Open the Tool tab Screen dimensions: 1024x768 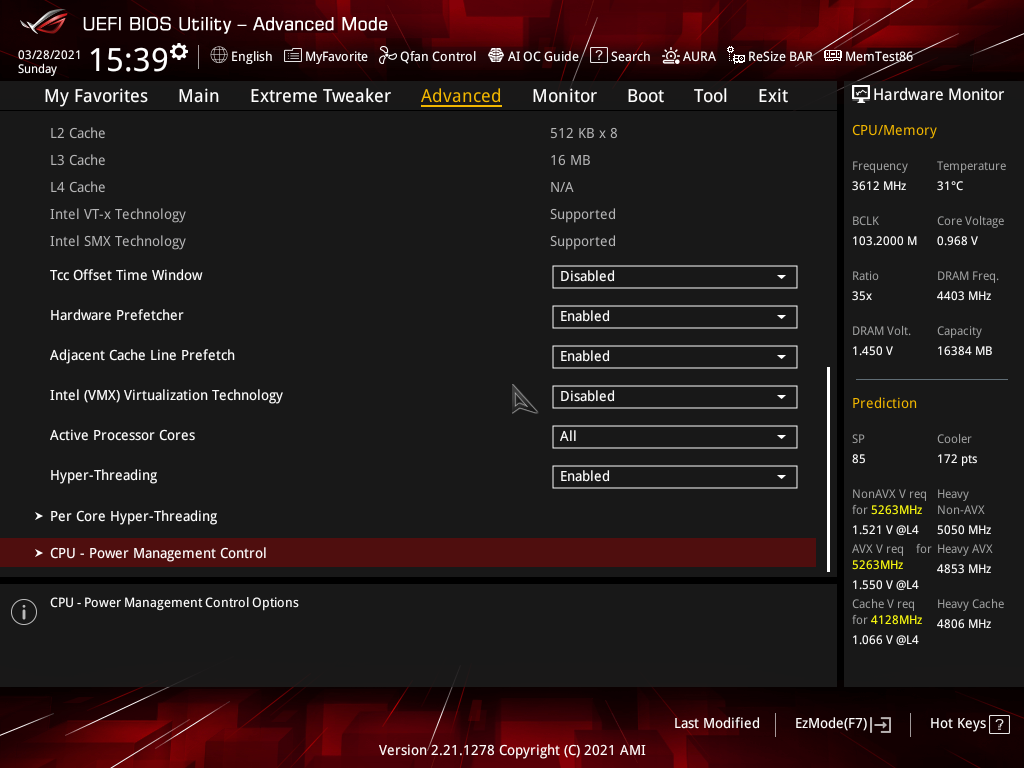711,96
